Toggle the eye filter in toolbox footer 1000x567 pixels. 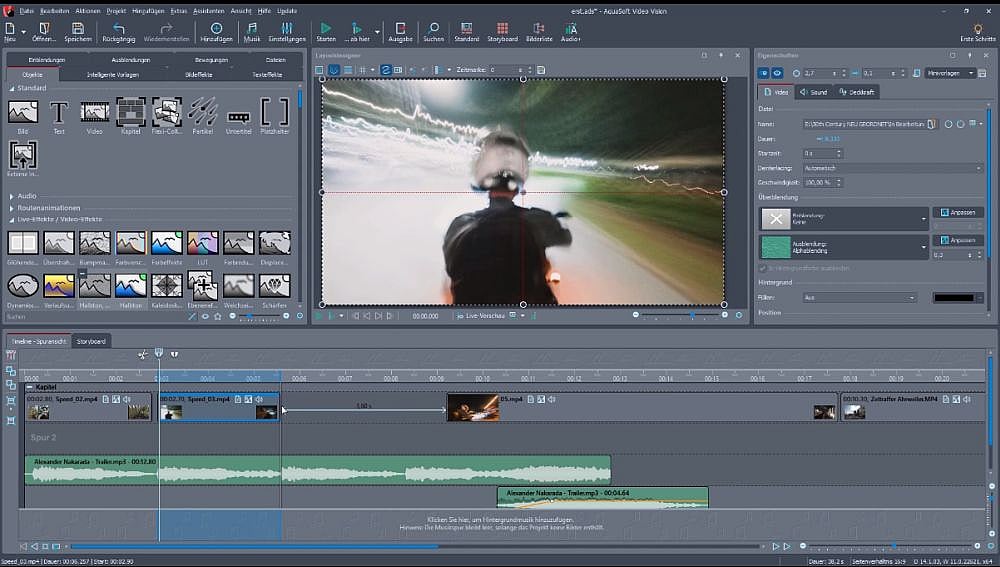click(x=205, y=316)
